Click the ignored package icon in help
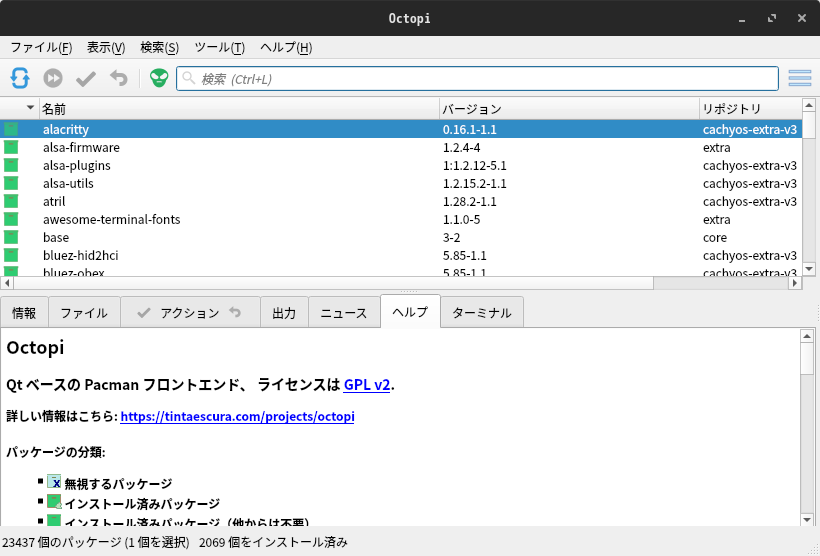This screenshot has height=556, width=820. [54, 482]
